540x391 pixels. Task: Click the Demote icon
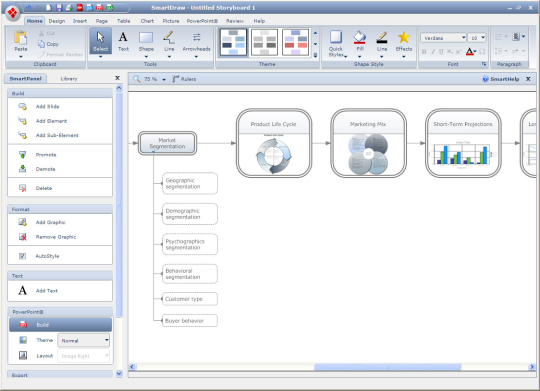22,169
